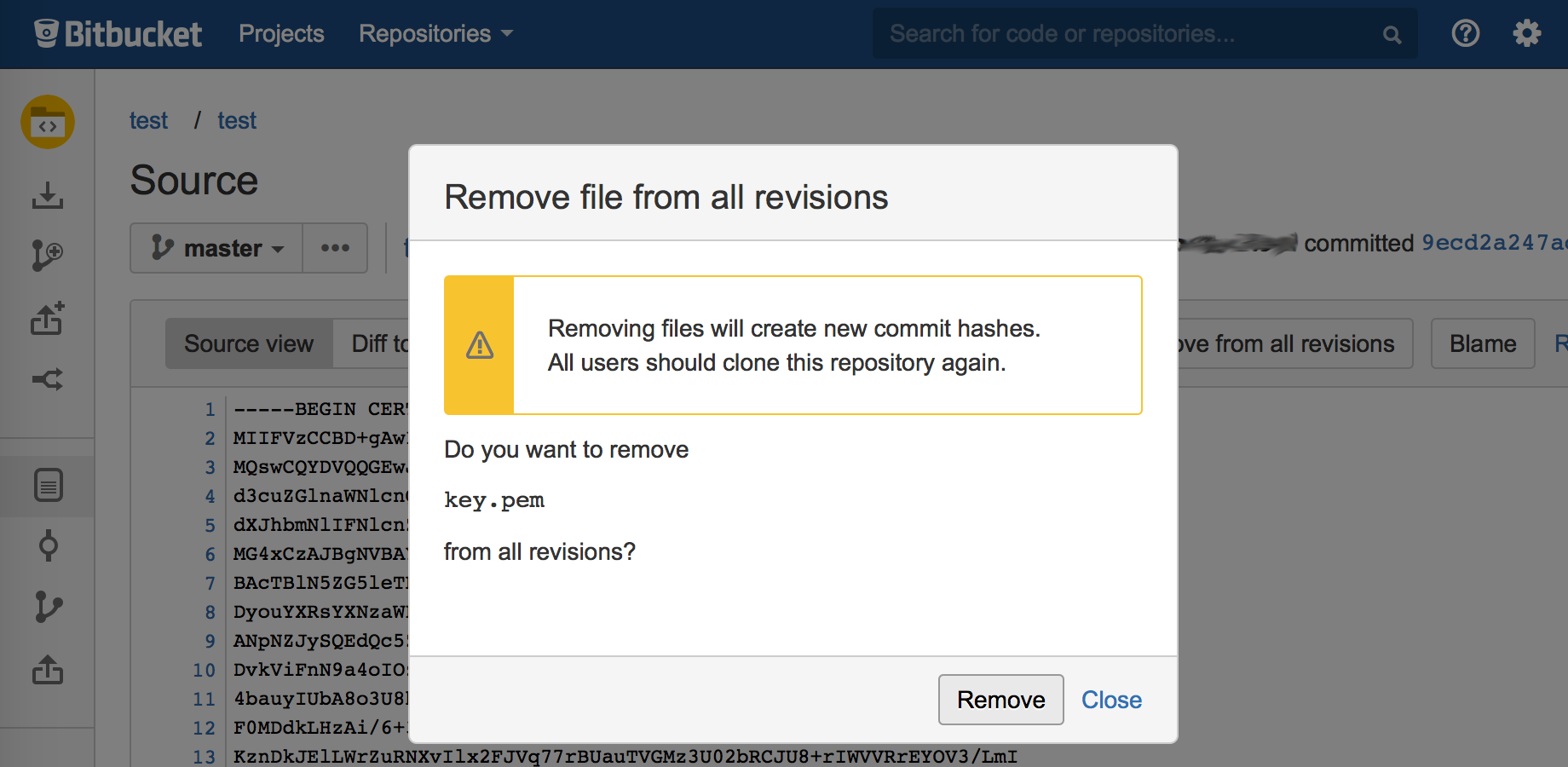The width and height of the screenshot is (1568, 767).
Task: Click the Source page heading
Action: tap(194, 181)
